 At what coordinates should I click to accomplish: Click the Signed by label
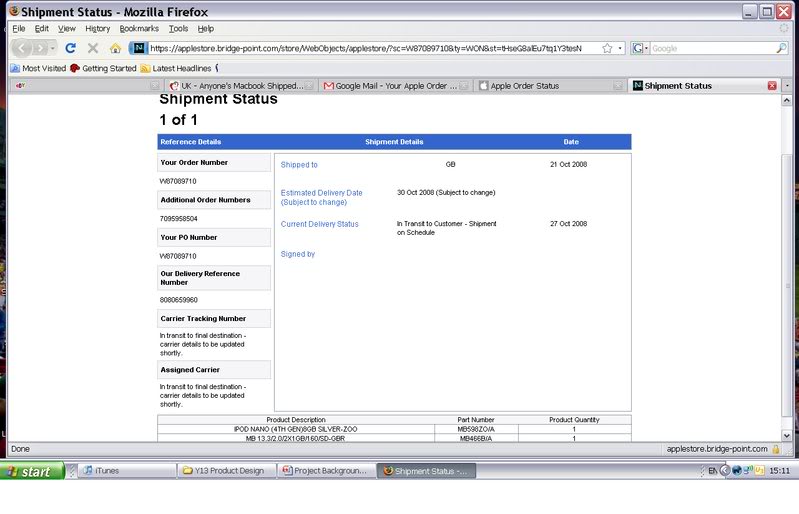pos(298,254)
